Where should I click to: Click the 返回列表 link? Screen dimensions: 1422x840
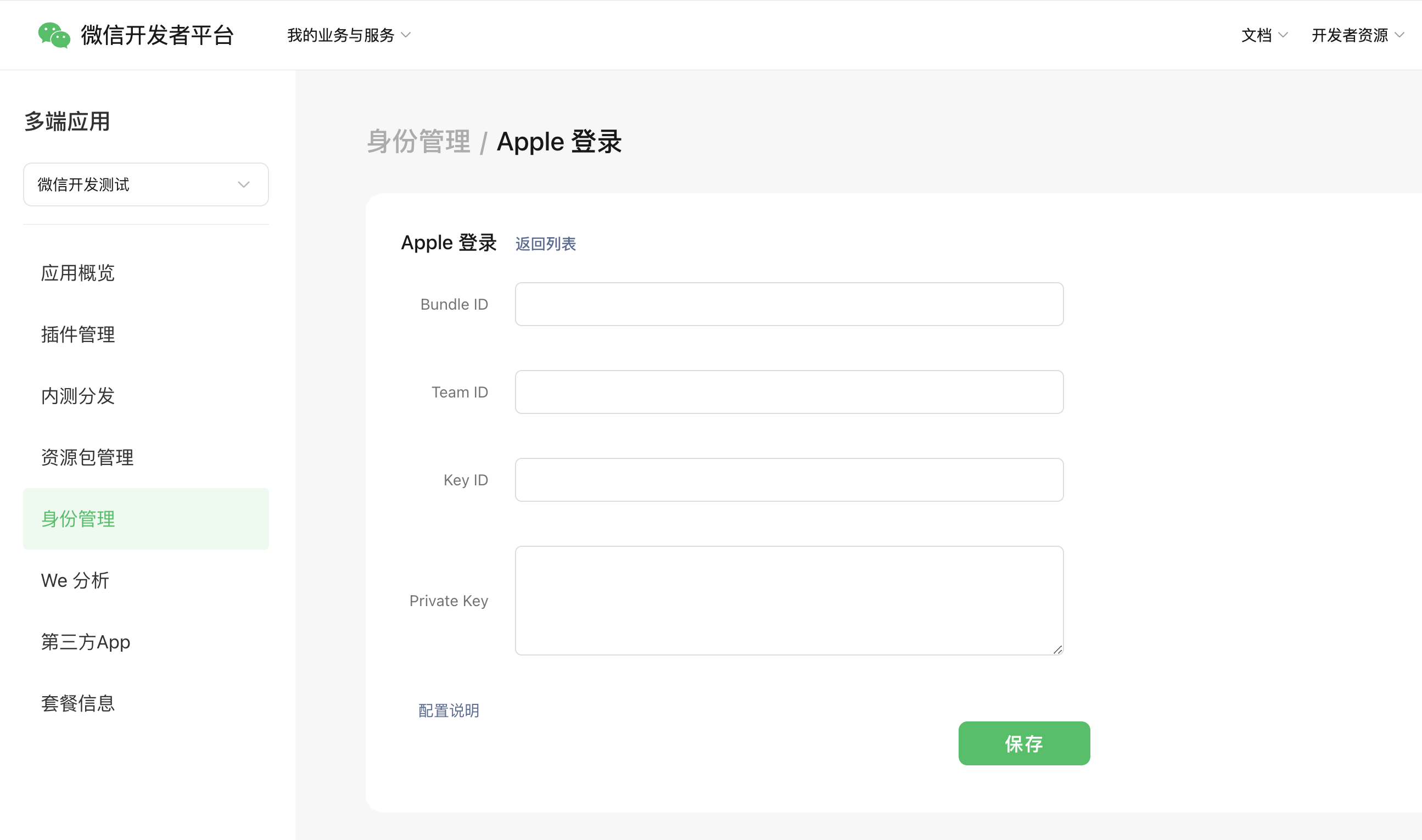[x=546, y=244]
